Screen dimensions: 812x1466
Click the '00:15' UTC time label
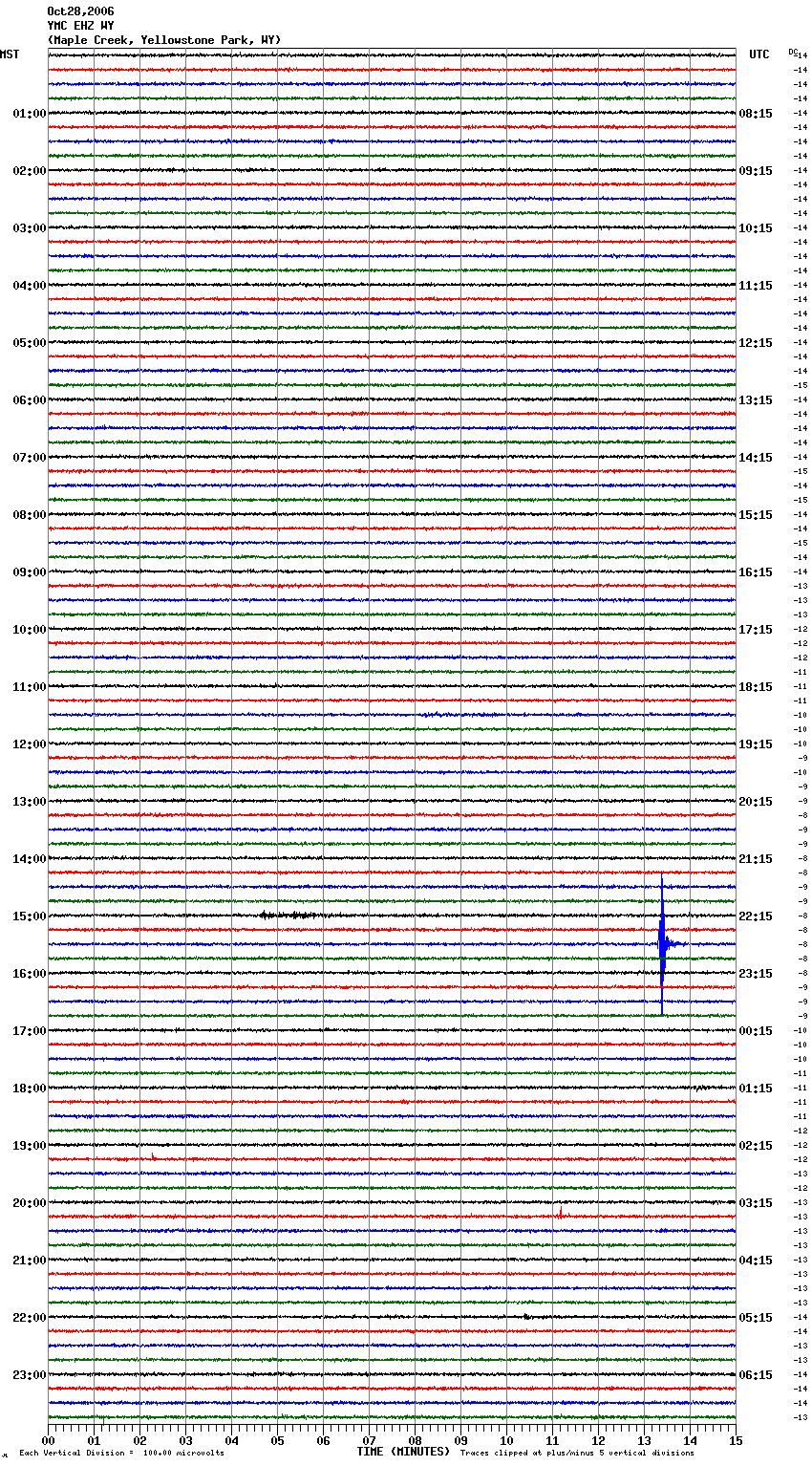coord(756,1031)
